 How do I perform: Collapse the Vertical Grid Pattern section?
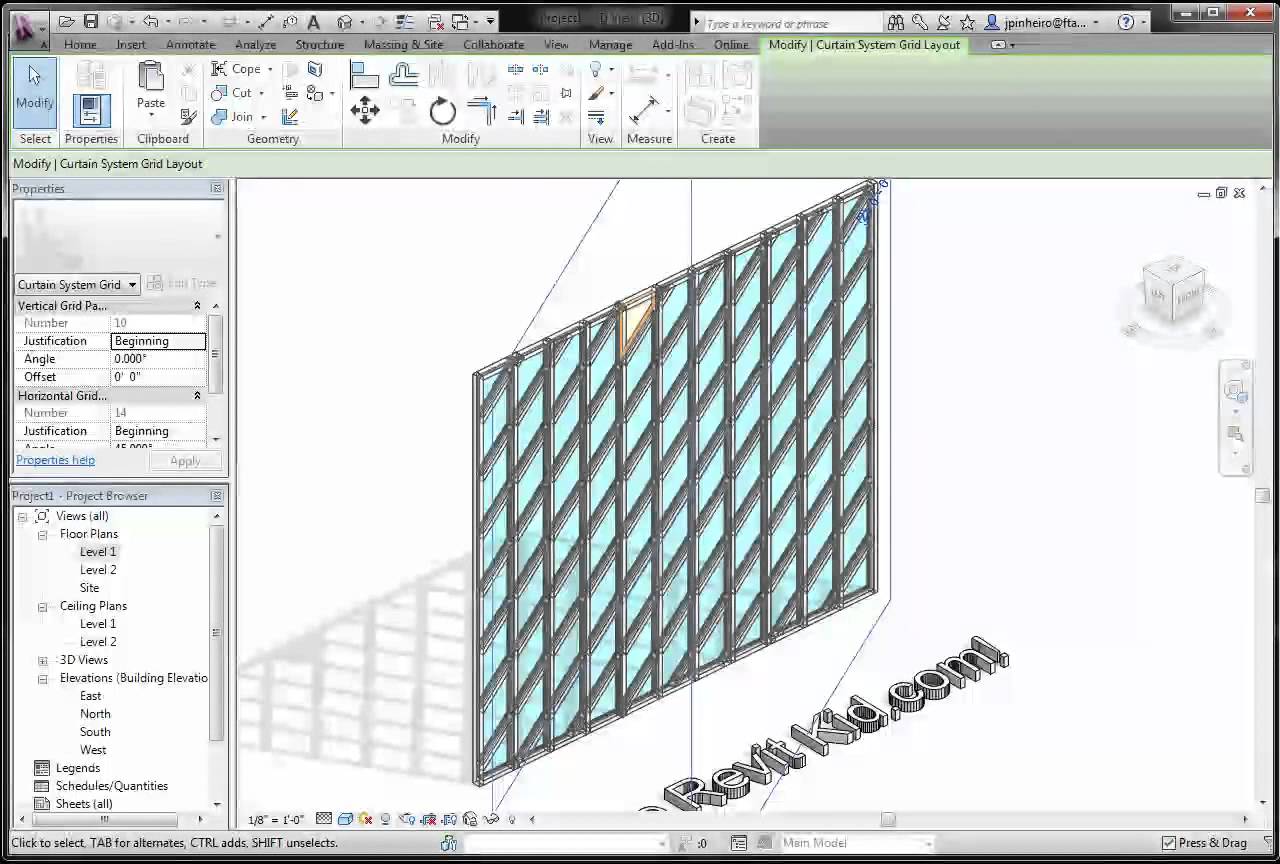click(x=196, y=305)
